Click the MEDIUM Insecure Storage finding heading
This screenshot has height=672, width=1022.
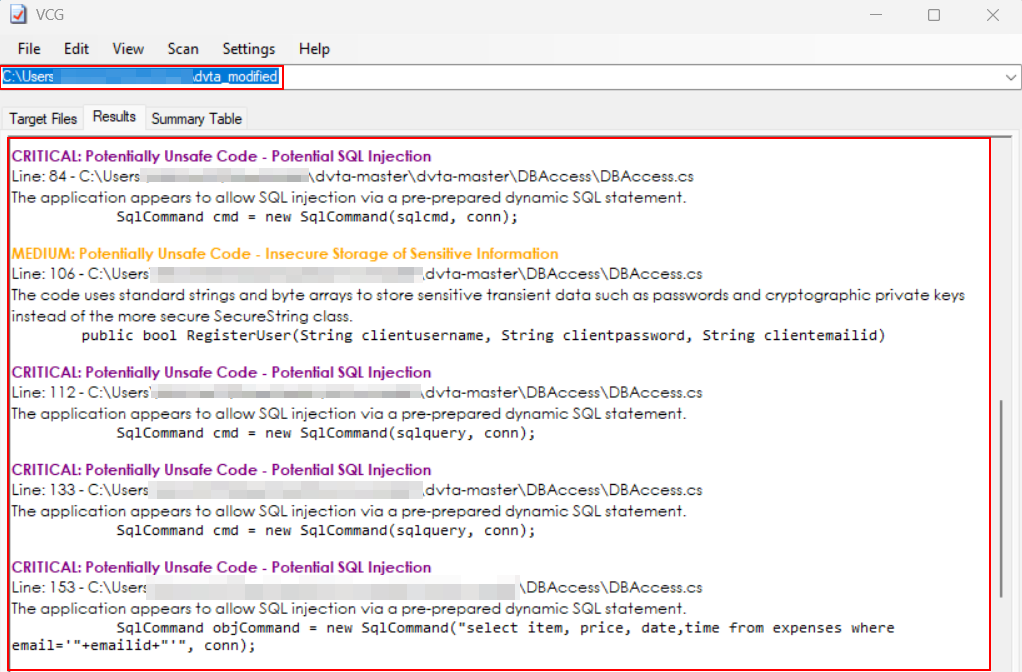pos(285,254)
